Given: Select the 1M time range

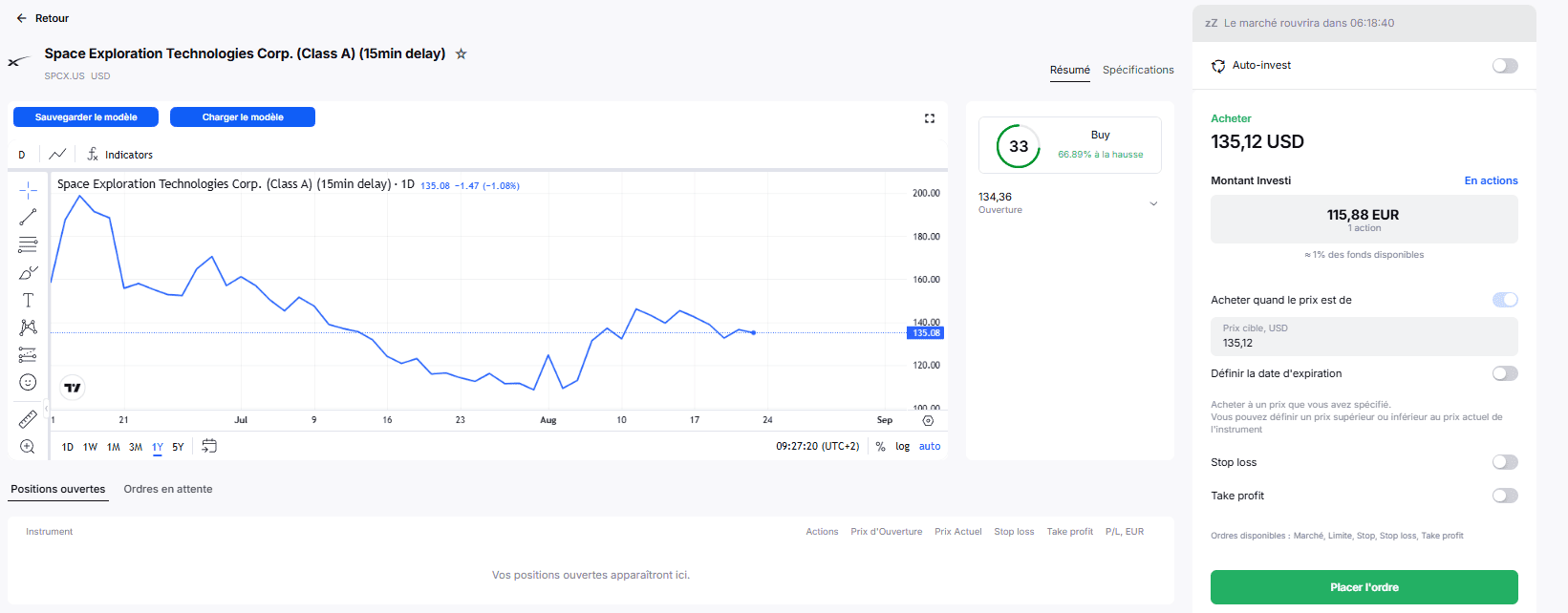Looking at the screenshot, I should (113, 447).
